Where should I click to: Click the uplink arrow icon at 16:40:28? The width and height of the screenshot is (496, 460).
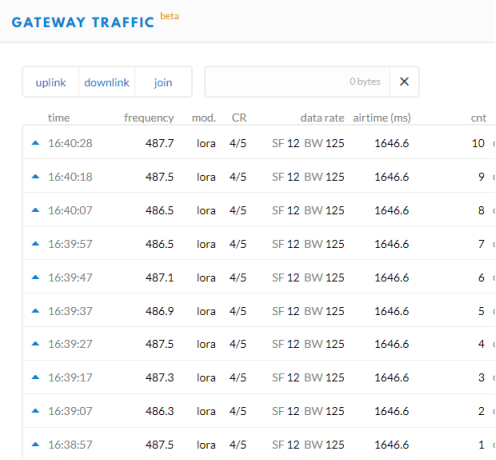point(35,143)
